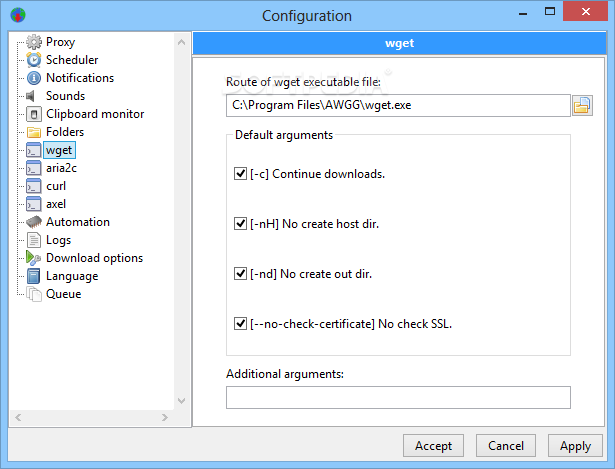This screenshot has width=615, height=469.
Task: Select the Language book icon
Action: [x=34, y=276]
